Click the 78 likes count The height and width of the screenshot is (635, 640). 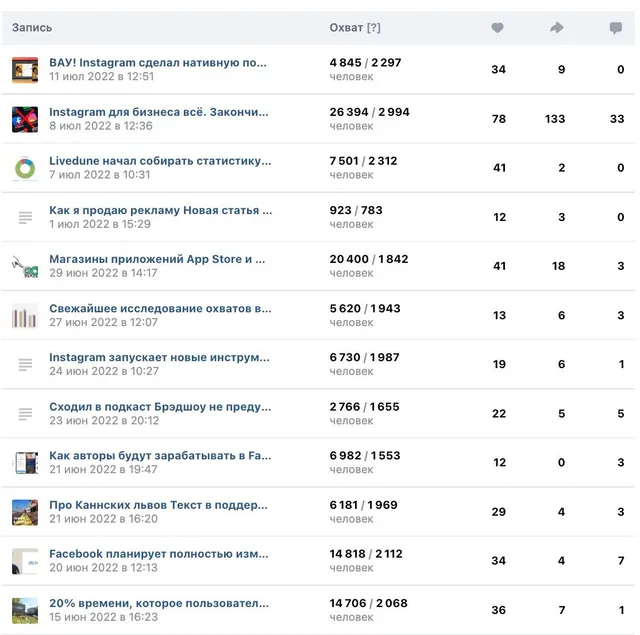pos(499,119)
